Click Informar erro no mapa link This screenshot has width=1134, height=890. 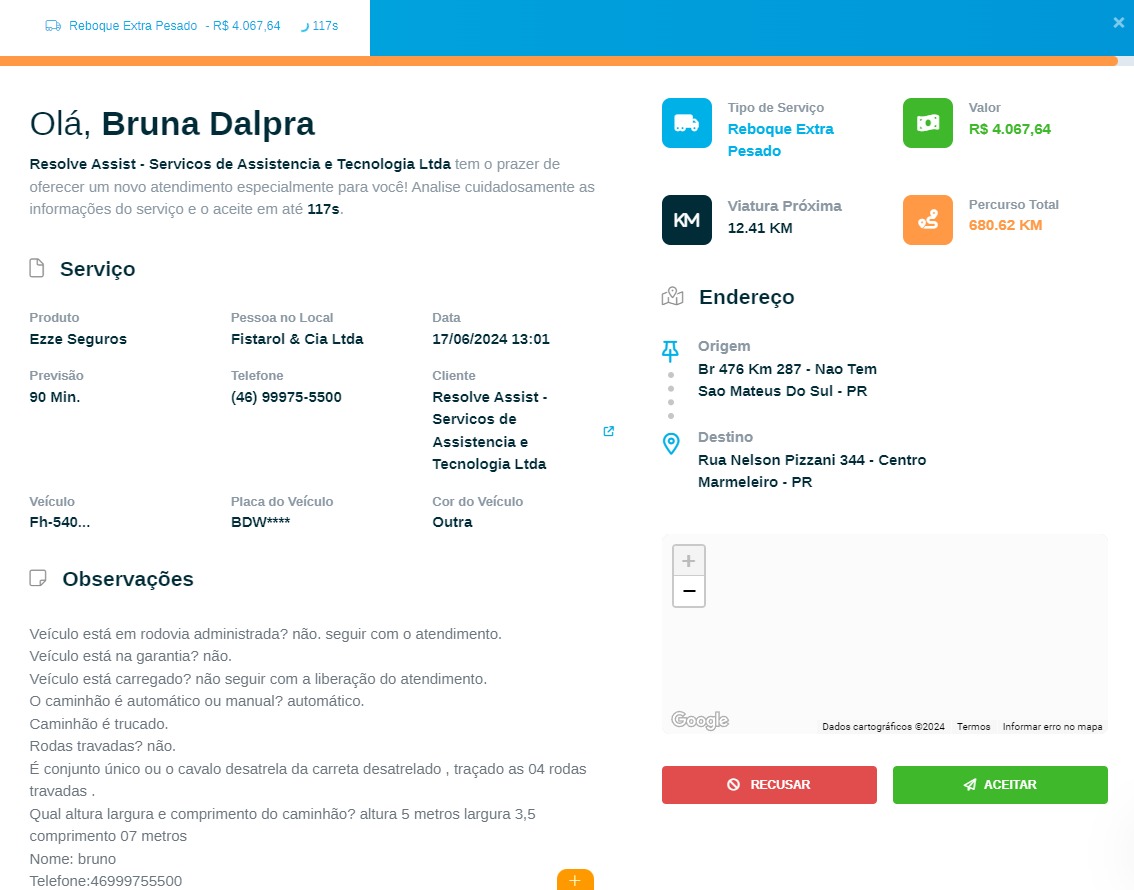coord(1052,727)
